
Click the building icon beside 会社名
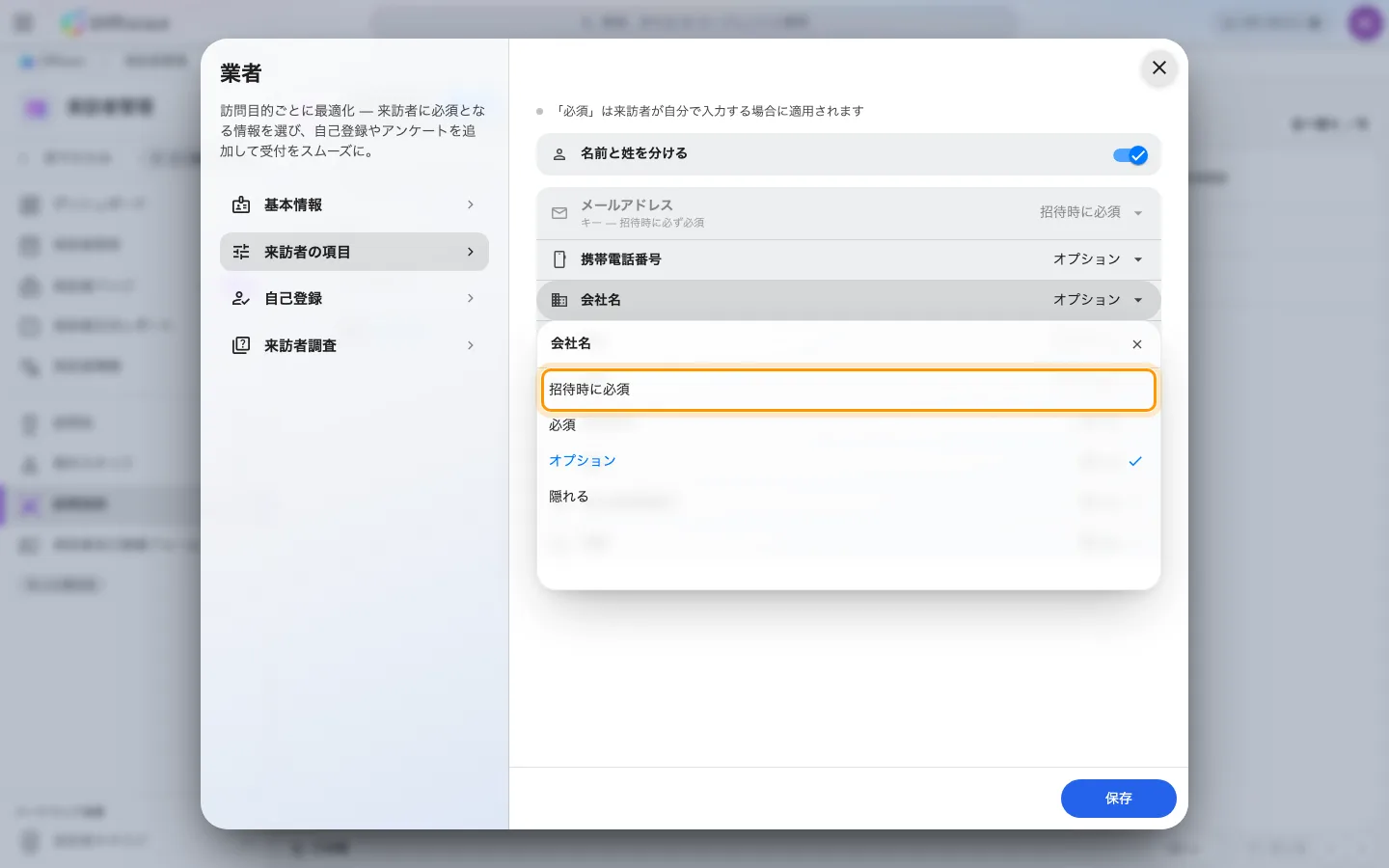[559, 300]
